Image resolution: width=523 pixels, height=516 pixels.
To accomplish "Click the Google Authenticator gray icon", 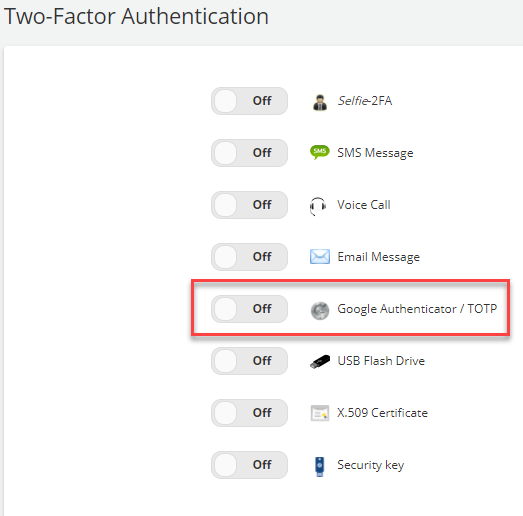I will coord(320,310).
